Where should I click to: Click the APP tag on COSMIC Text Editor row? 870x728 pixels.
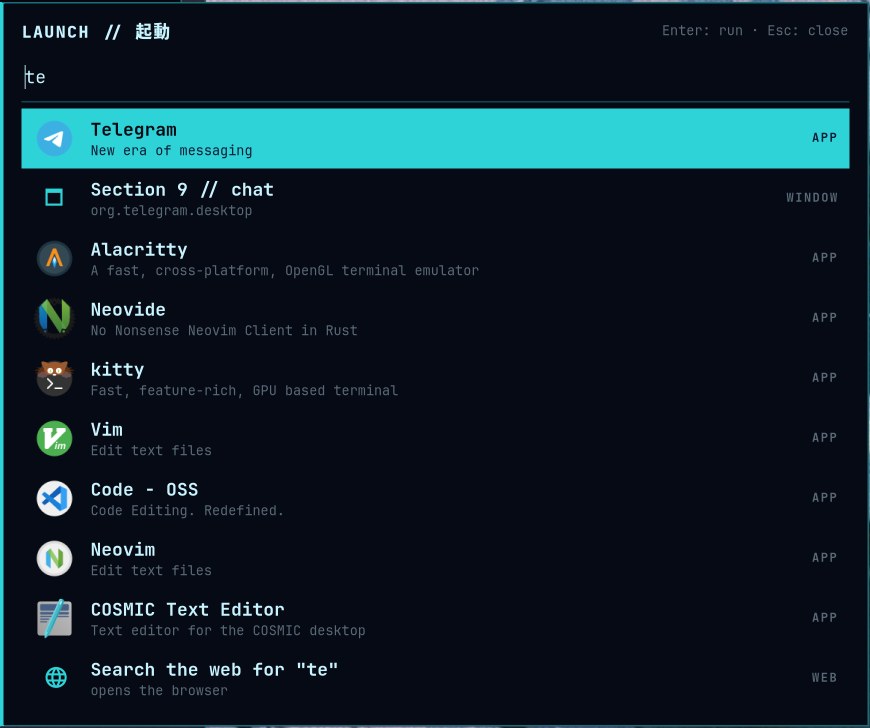point(825,617)
